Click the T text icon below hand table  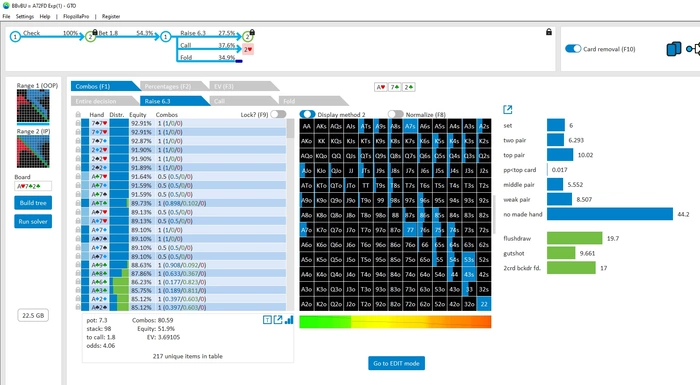(x=267, y=319)
